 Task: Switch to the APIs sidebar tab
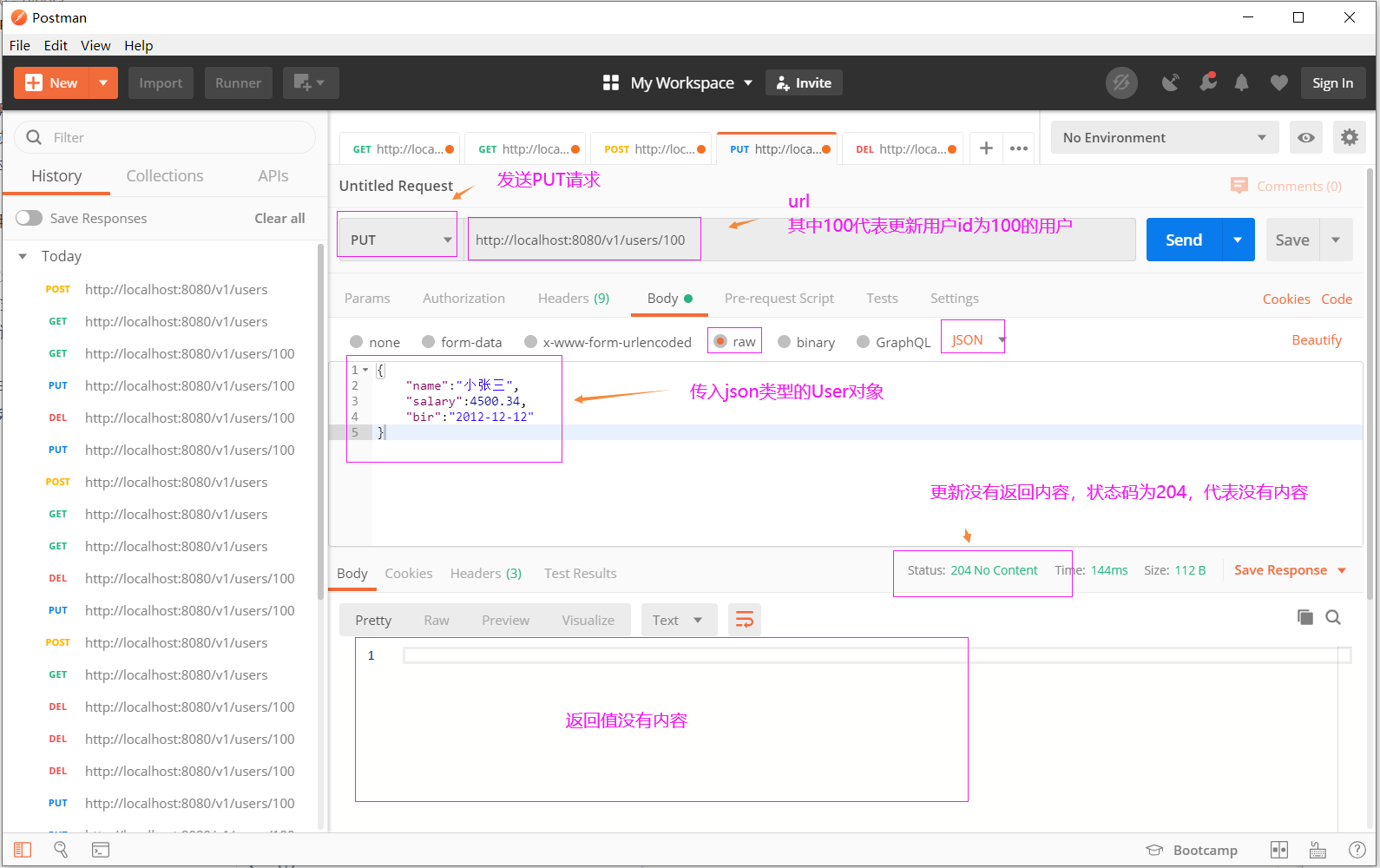273,175
